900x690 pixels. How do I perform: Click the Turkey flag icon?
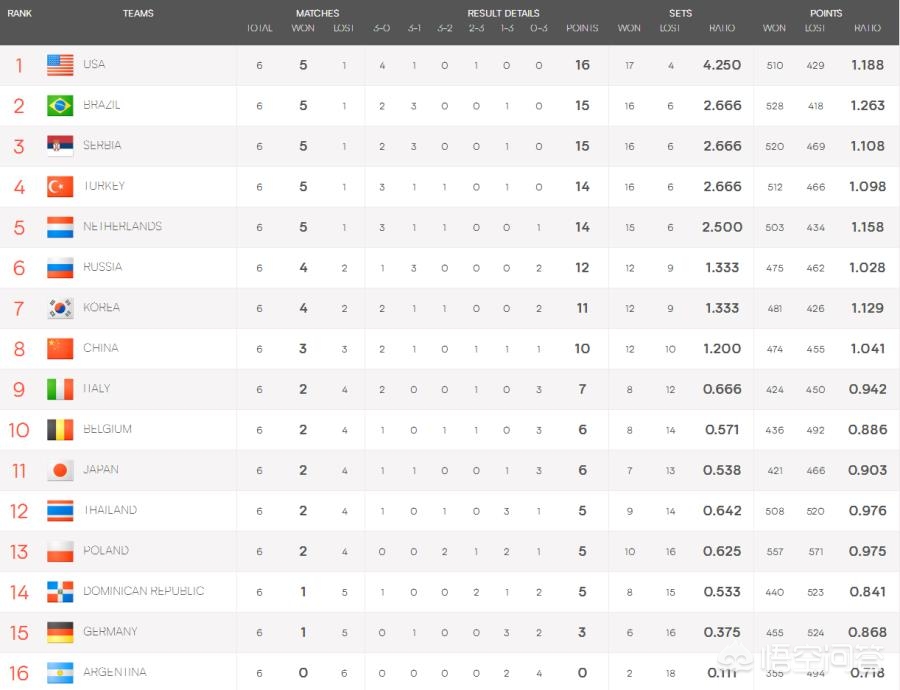(x=60, y=187)
